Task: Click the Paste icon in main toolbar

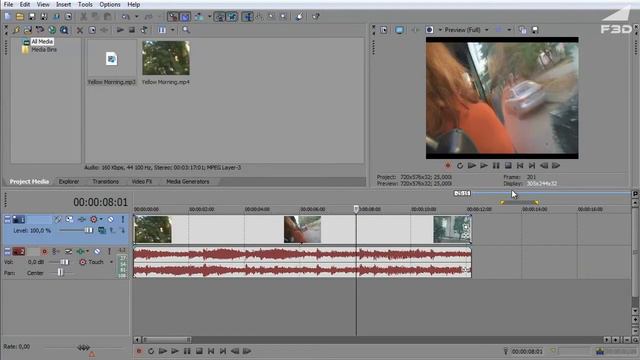Action: 107,17
